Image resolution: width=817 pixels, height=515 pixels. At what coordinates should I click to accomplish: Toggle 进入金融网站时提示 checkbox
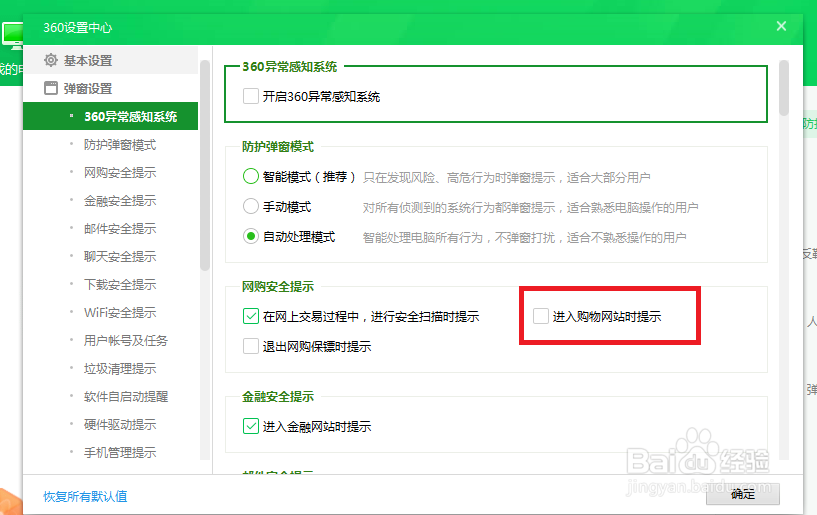[251, 426]
